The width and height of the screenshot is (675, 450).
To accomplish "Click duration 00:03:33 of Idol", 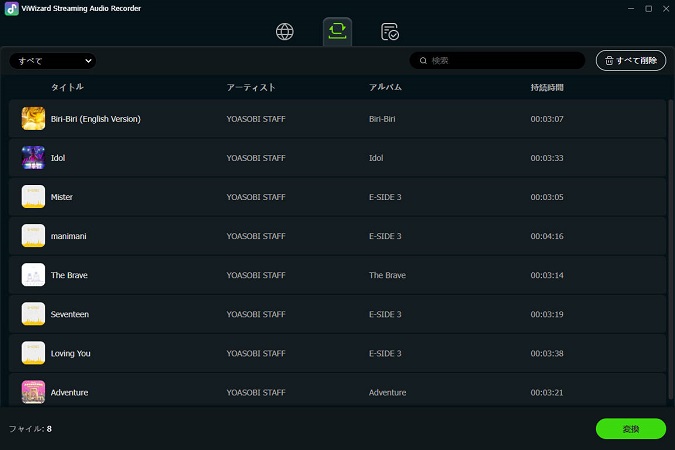I will tap(547, 158).
